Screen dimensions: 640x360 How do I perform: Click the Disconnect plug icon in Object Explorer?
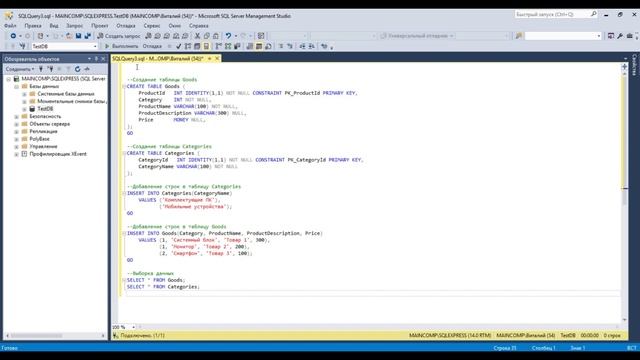click(50, 69)
